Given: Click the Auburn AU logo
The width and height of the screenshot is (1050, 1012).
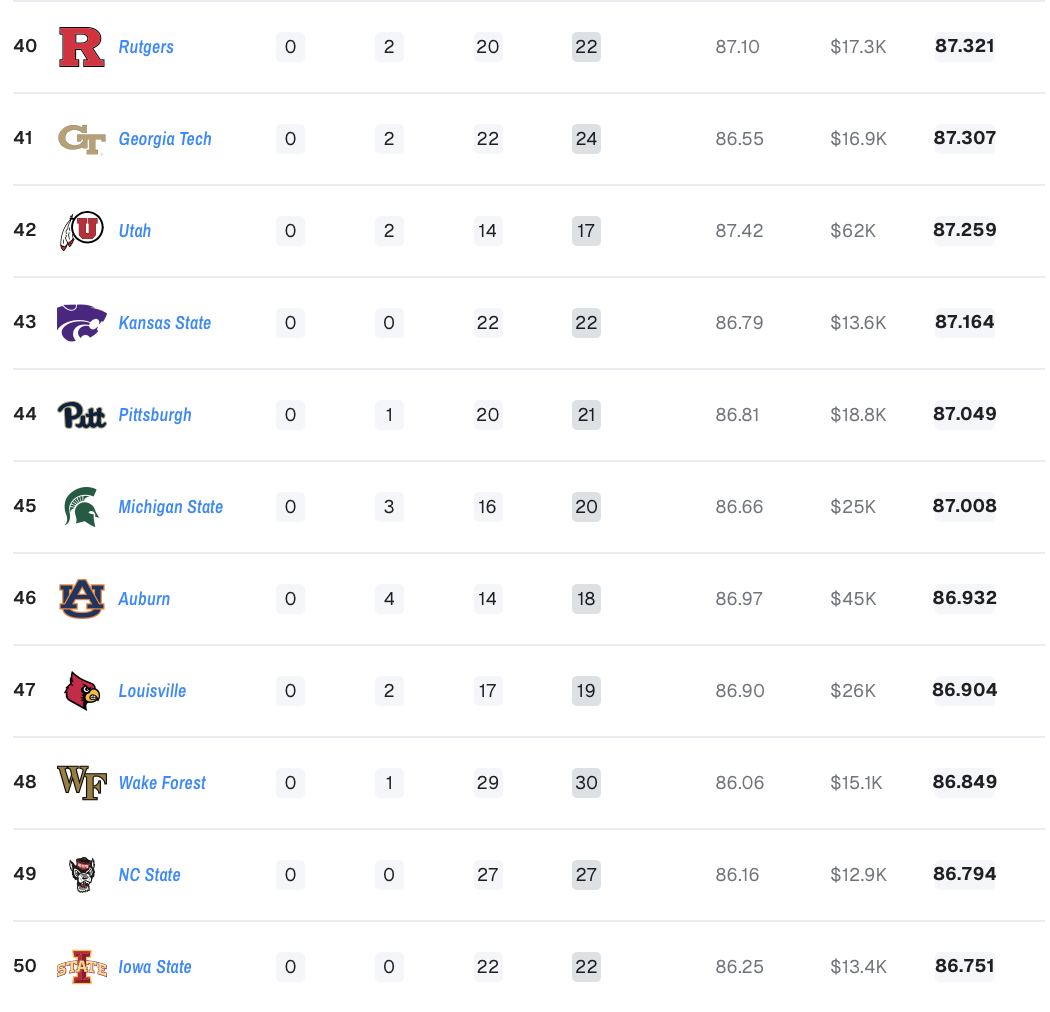Looking at the screenshot, I should (82, 599).
